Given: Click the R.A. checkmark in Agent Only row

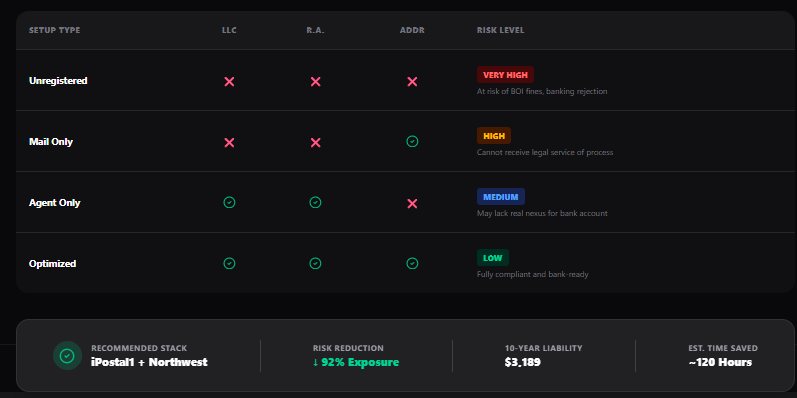Looking at the screenshot, I should pyautogui.click(x=315, y=203).
